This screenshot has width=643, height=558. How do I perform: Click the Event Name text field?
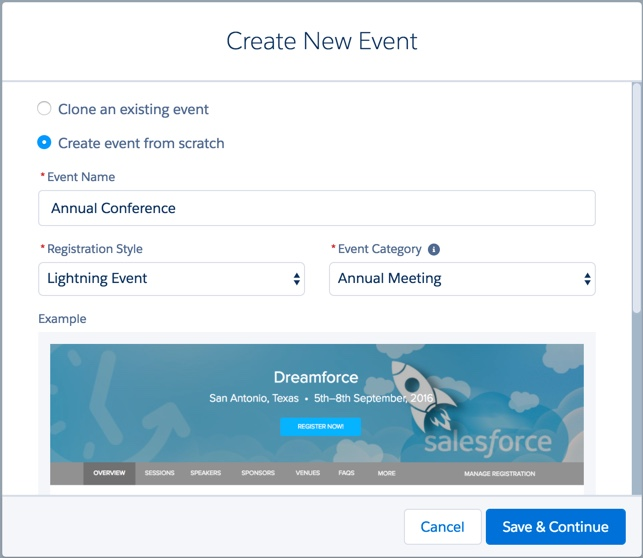tap(317, 208)
